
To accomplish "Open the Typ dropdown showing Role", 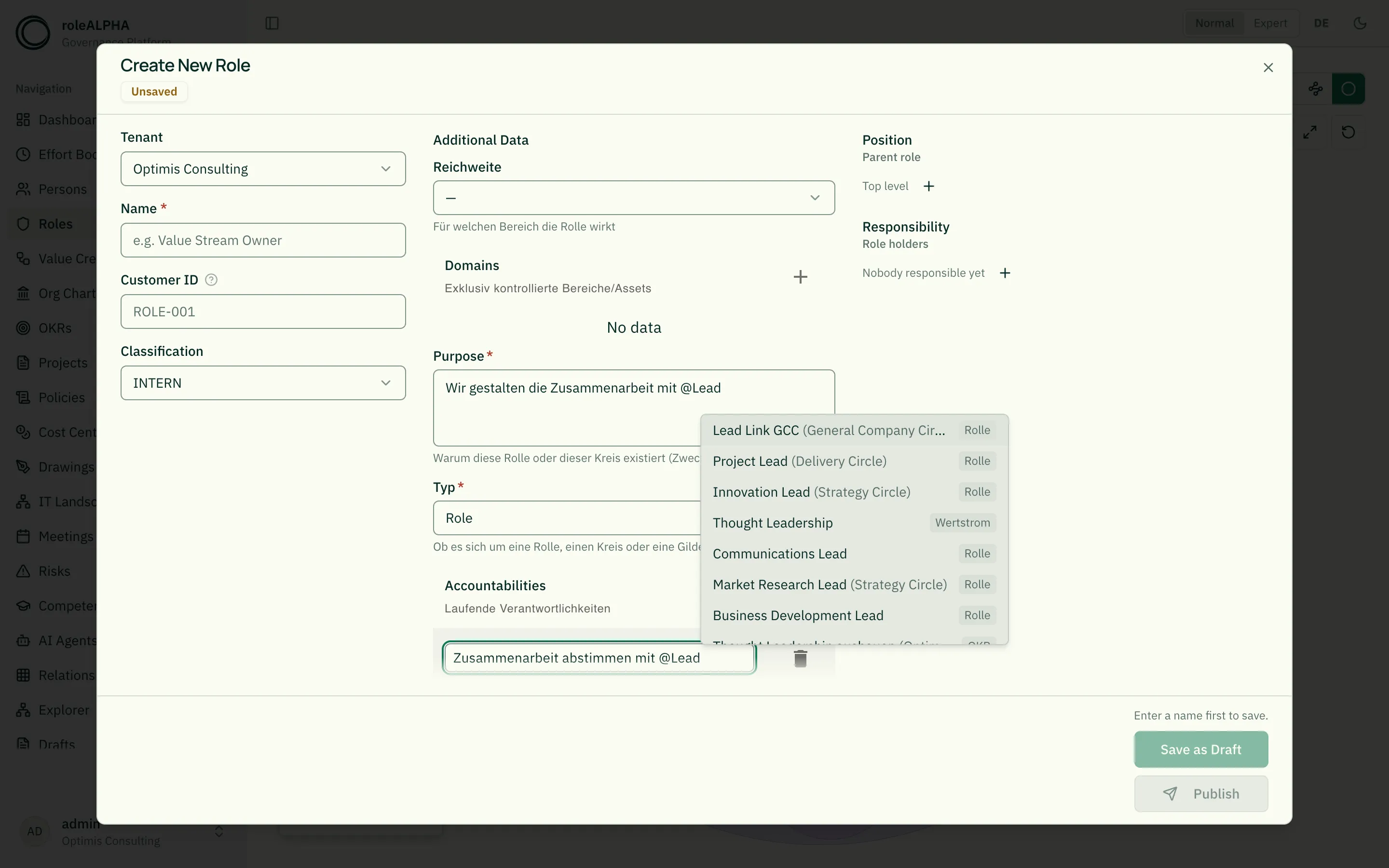I will [567, 518].
